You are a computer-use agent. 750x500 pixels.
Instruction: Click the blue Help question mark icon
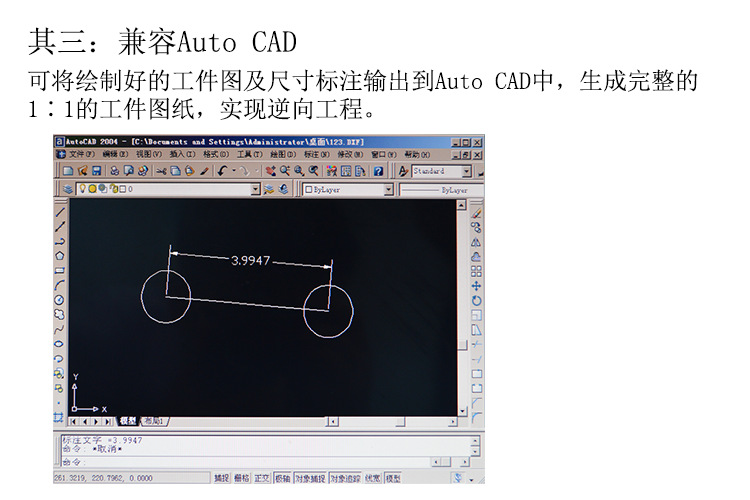pyautogui.click(x=378, y=171)
